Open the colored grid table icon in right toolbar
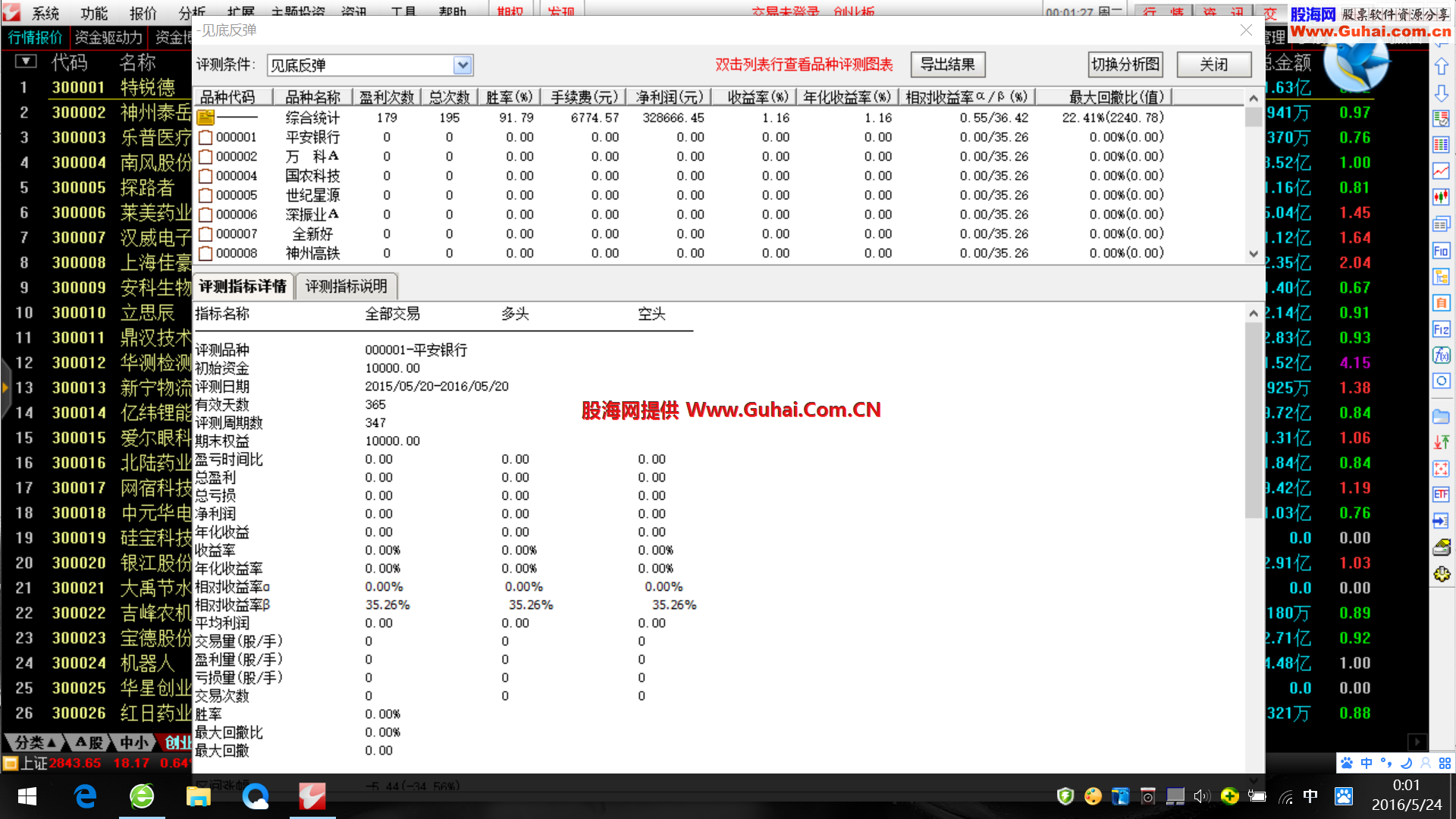 [1442, 145]
